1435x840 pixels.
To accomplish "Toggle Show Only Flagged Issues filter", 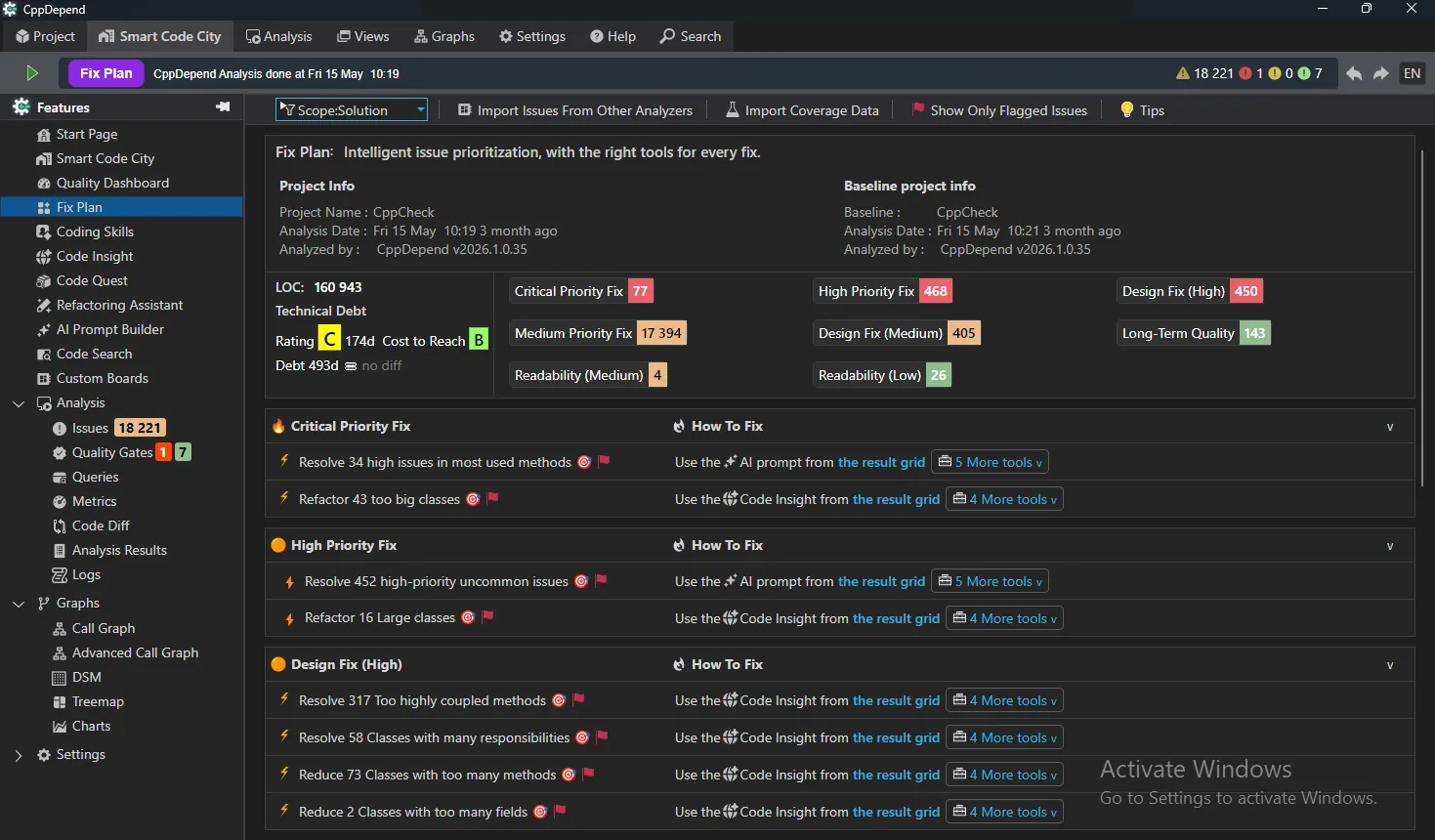I will pos(999,110).
